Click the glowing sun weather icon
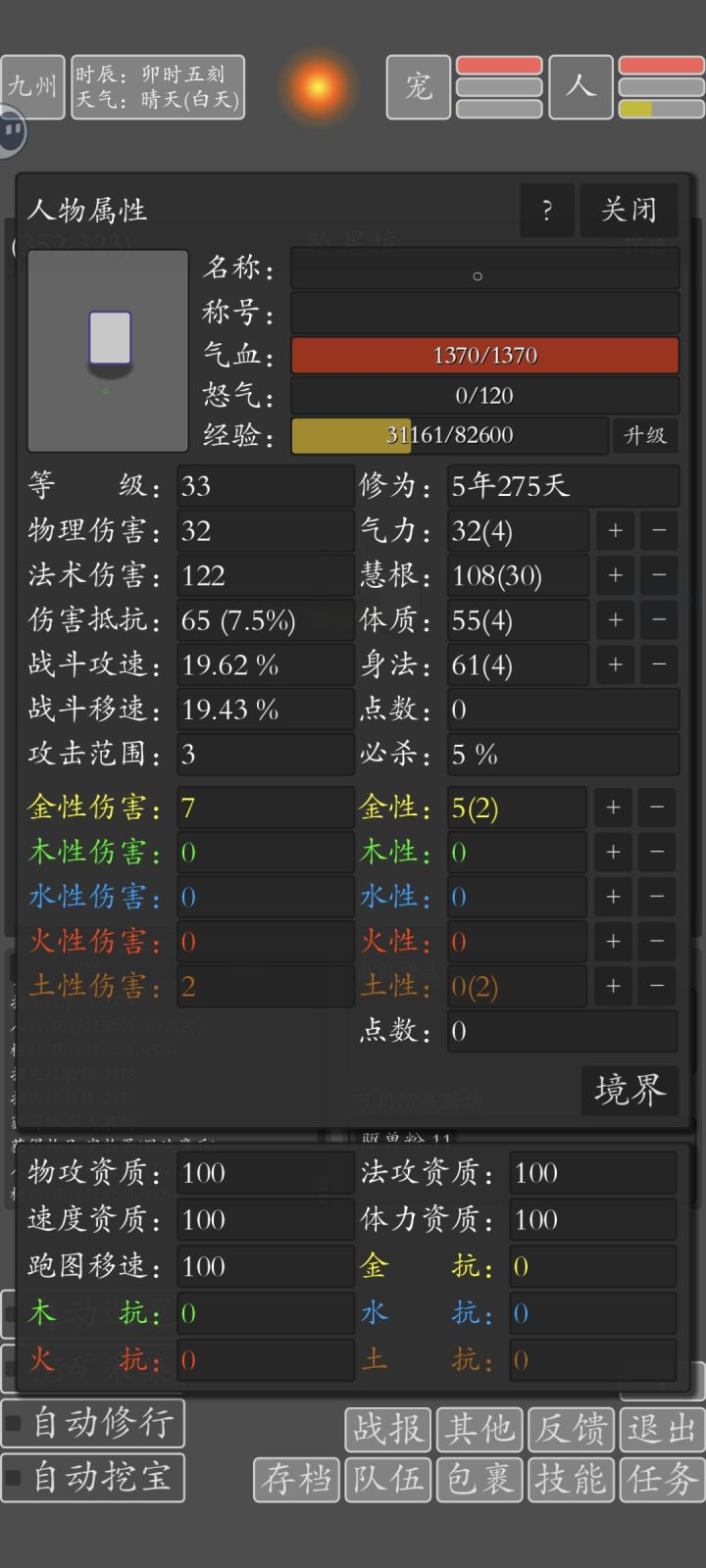This screenshot has width=706, height=1568. click(318, 87)
